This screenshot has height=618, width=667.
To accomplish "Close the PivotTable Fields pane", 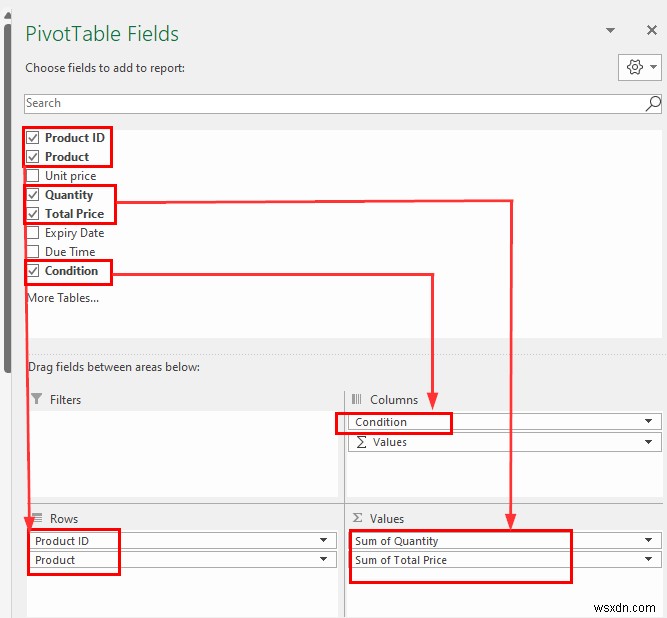I will 652,30.
